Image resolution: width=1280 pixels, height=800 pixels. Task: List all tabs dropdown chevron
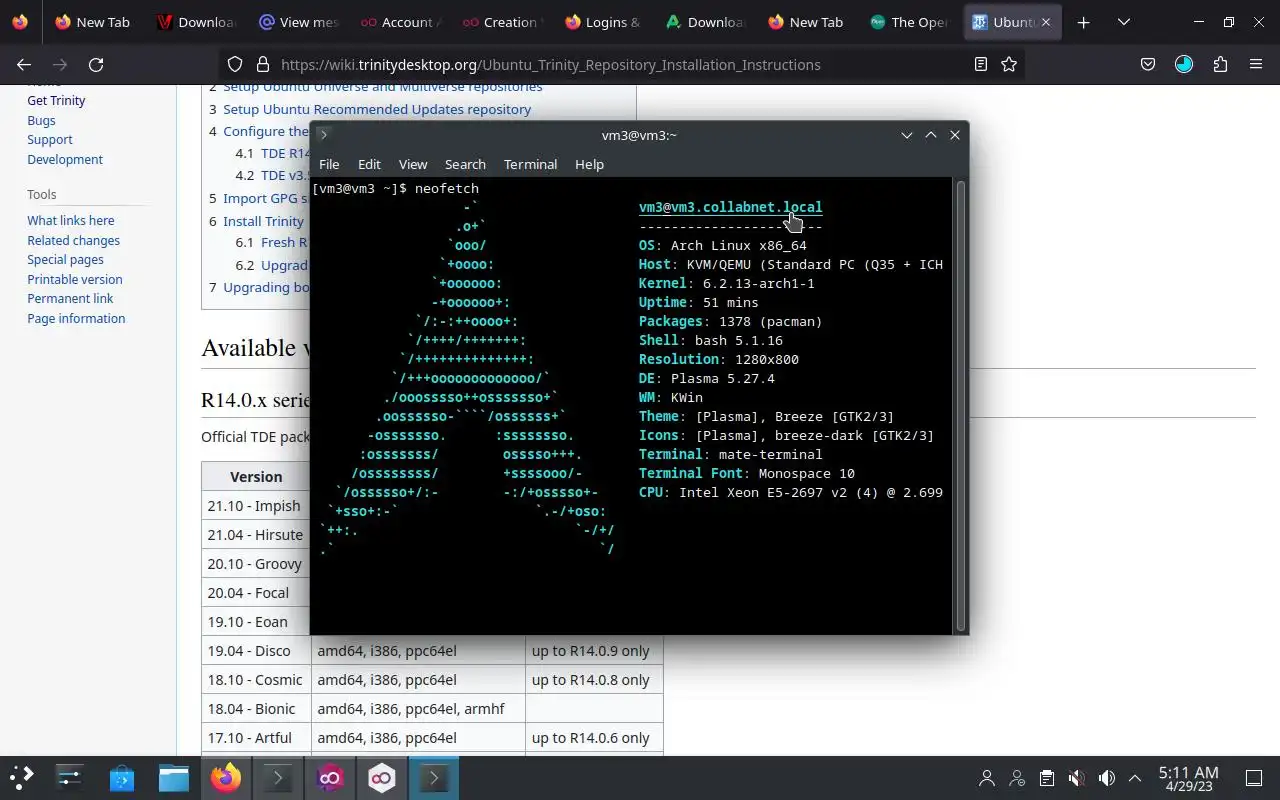(x=1124, y=22)
